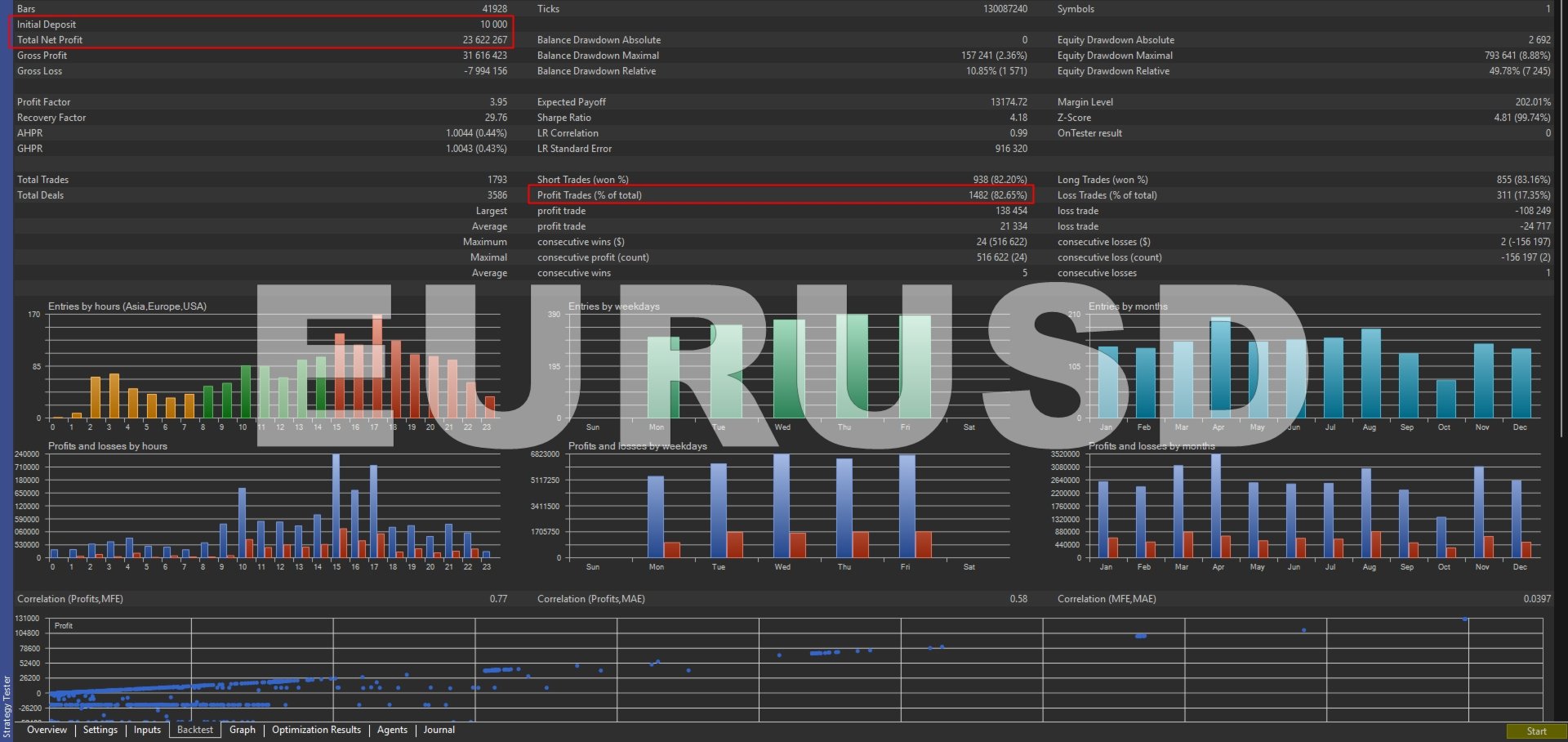Click Equity Drawdown Maximal value 793 641 (8.88%)
Image resolution: width=1568 pixels, height=742 pixels.
pos(1517,56)
